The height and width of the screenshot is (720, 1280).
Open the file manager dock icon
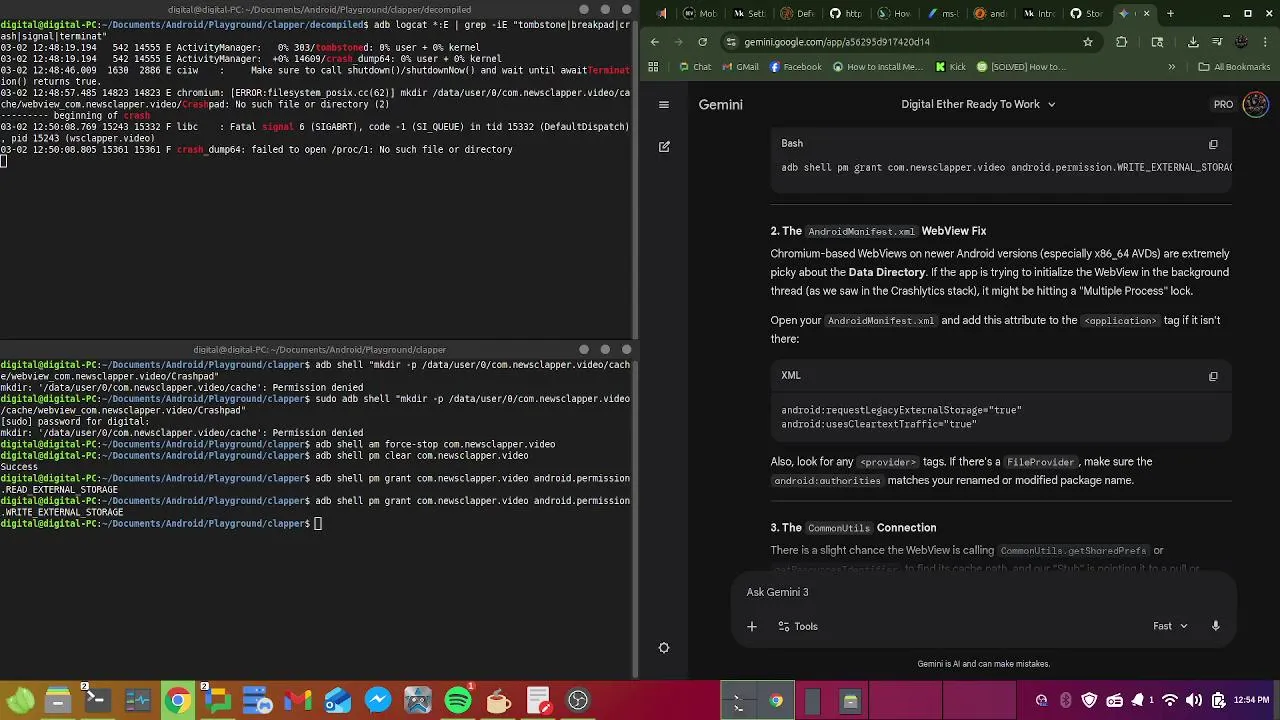[x=57, y=700]
